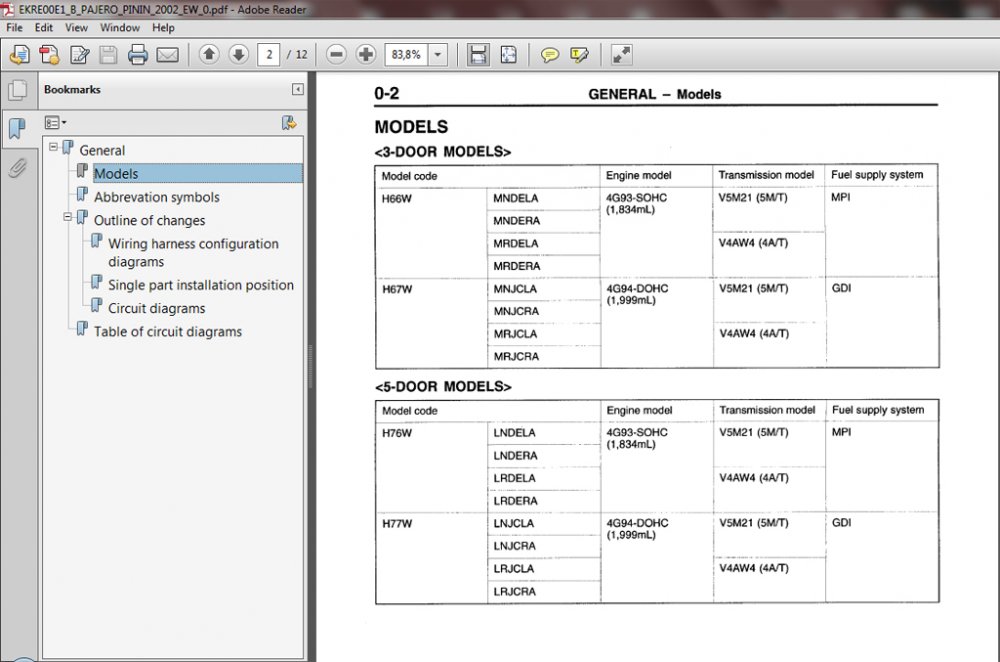This screenshot has height=662, width=1000.
Task: Click the Email envelope icon
Action: point(168,55)
